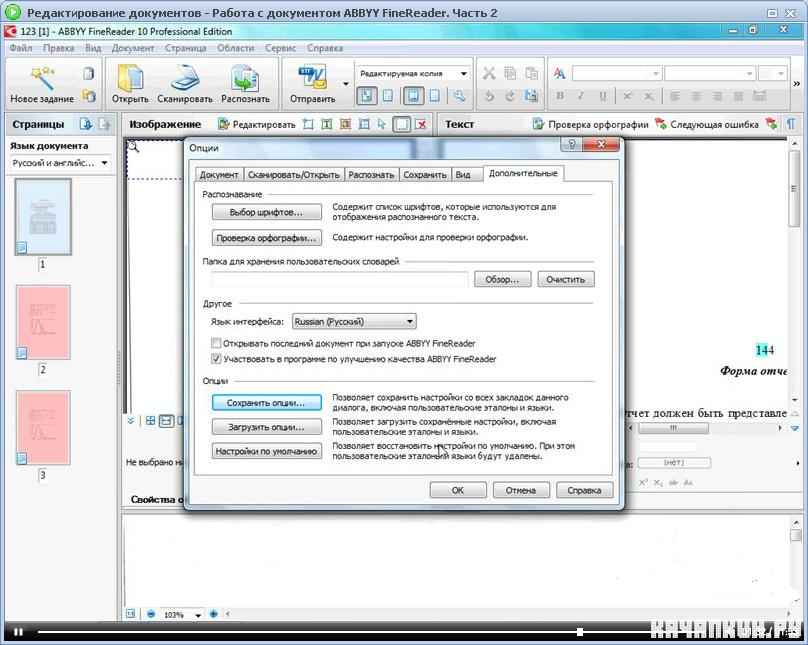Open the document language dropdown
Screen dimensions: 808x645
(60, 163)
